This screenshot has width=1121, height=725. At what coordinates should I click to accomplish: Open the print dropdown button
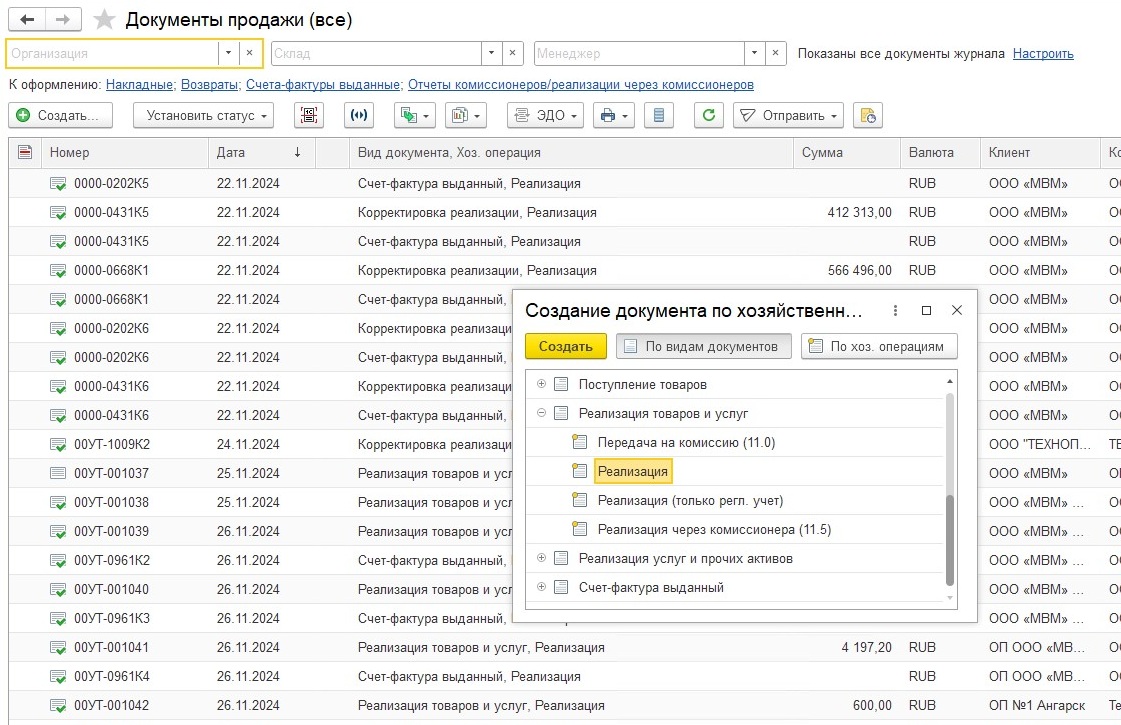pyautogui.click(x=613, y=116)
